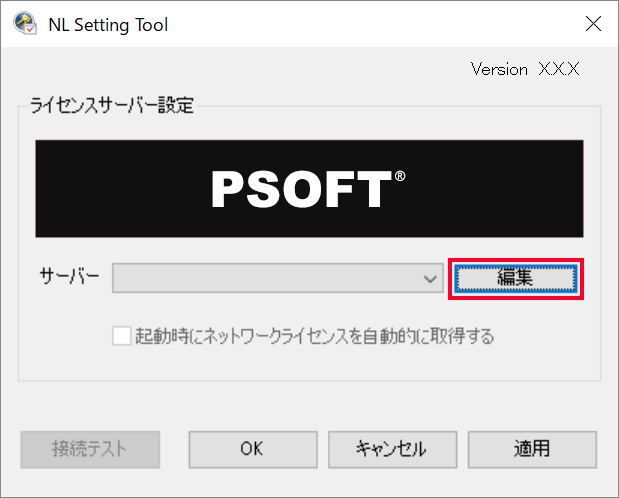Viewport: 619px width, 498px height.
Task: Click the PSOFT logo text
Action: [x=301, y=189]
